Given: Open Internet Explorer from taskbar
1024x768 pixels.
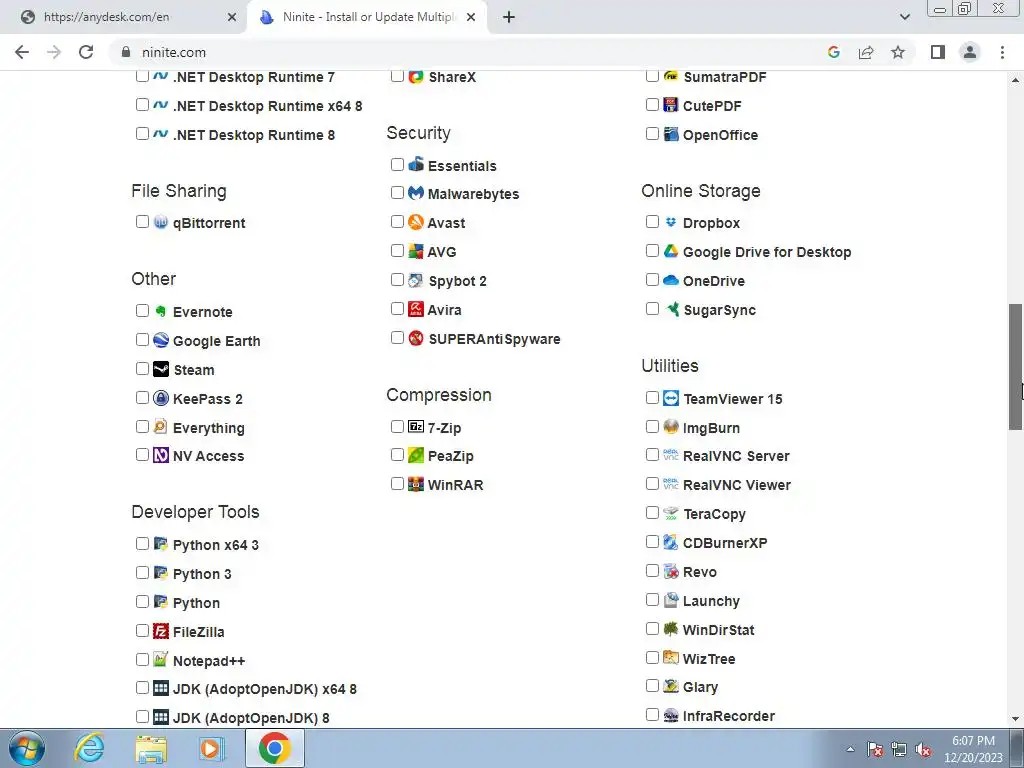Looking at the screenshot, I should (89, 748).
